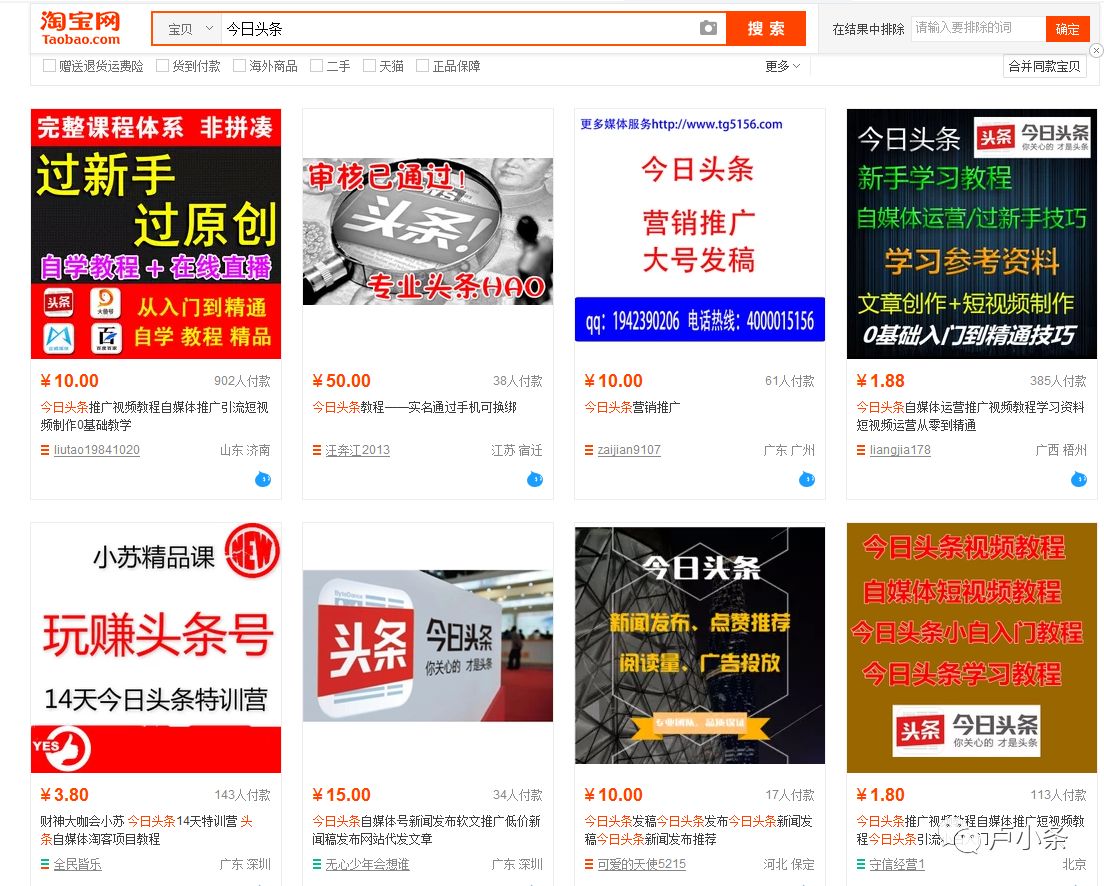This screenshot has width=1104, height=886.
Task: Click shop icon beside 汪奔江2013
Action: pos(317,450)
